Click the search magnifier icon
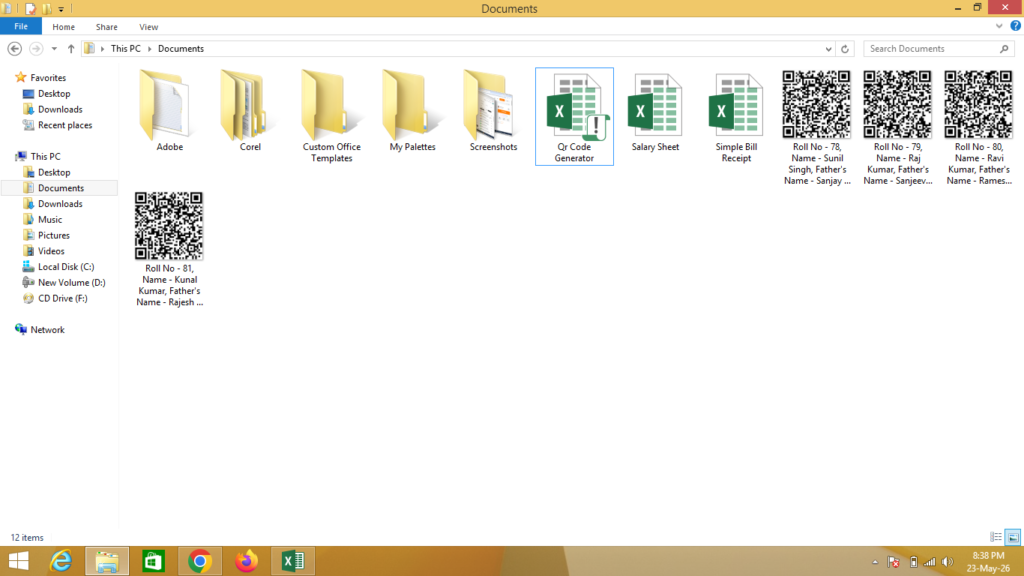Screen dimensions: 1024x576 pyautogui.click(x=1004, y=49)
